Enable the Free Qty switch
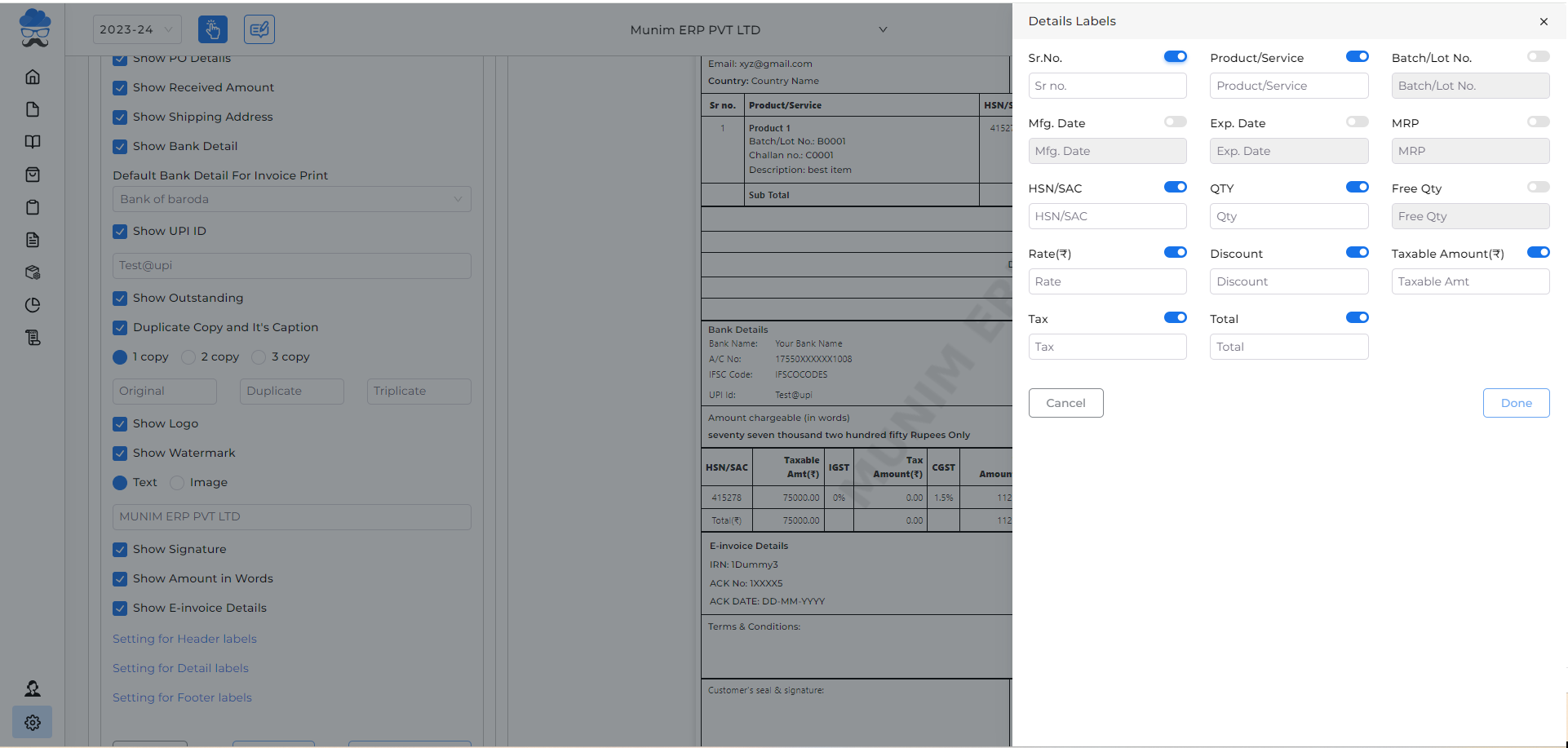This screenshot has height=748, width=1568. tap(1539, 187)
